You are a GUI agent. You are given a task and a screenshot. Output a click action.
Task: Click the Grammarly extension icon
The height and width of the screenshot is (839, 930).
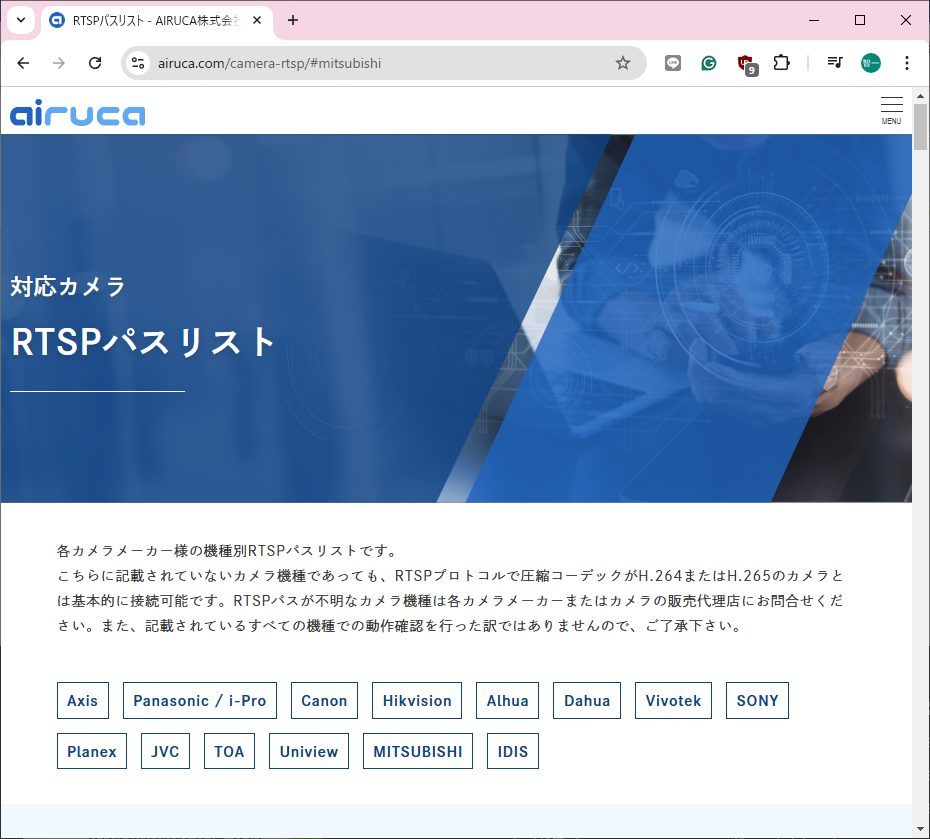click(x=709, y=63)
